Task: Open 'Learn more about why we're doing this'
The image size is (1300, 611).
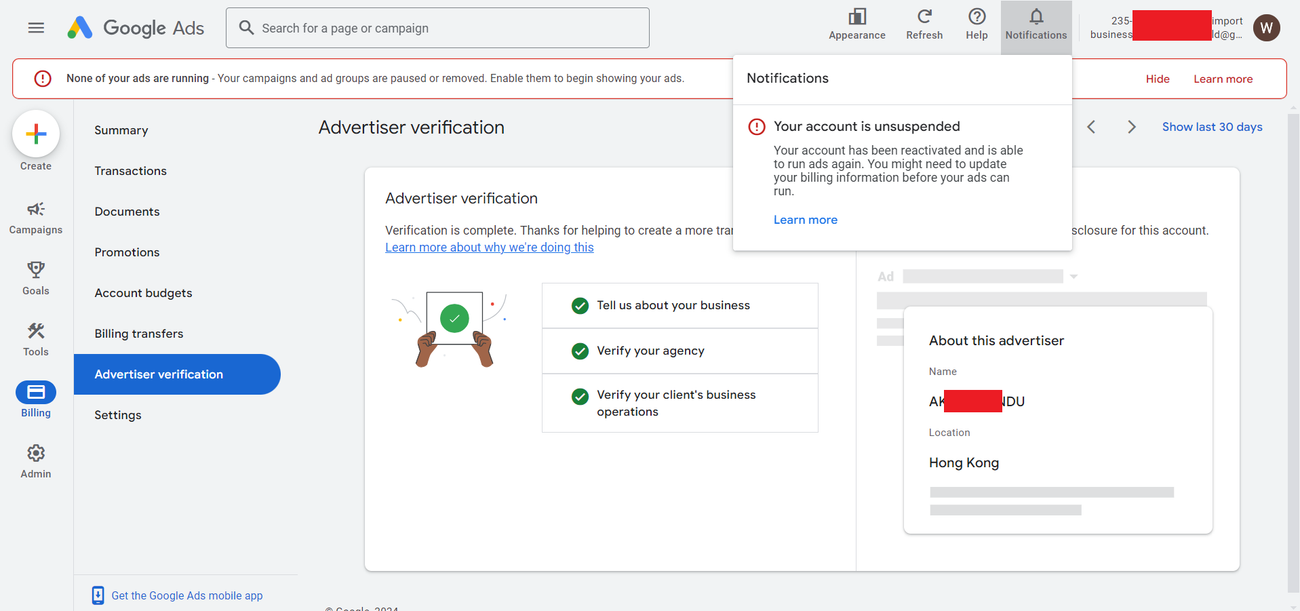Action: pyautogui.click(x=489, y=247)
